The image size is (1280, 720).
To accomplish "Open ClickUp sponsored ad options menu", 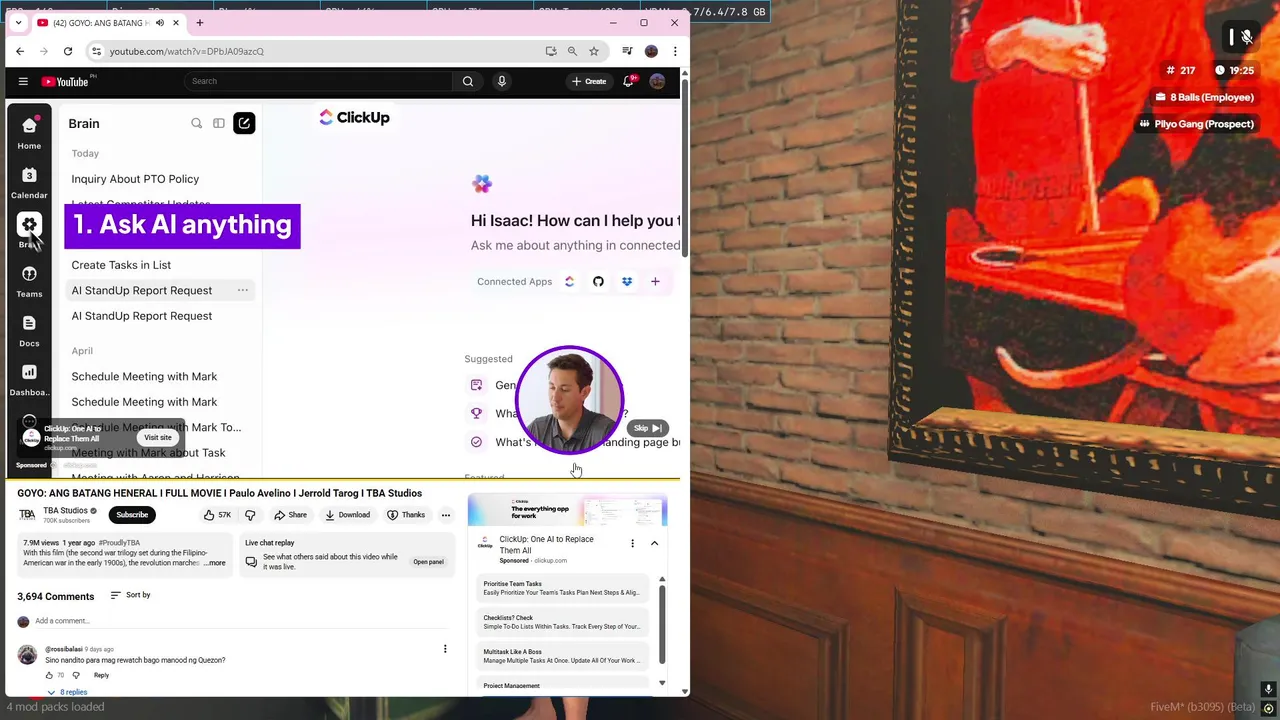I will pos(632,543).
